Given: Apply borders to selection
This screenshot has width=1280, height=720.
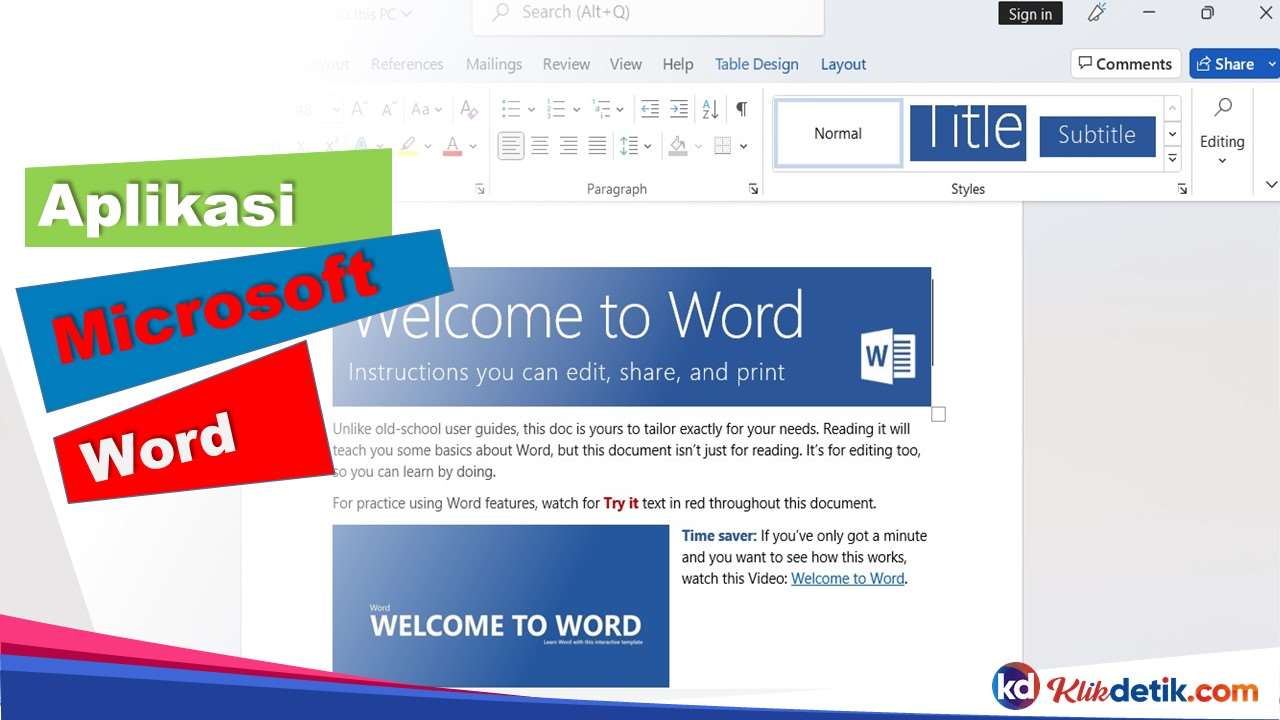Looking at the screenshot, I should (724, 146).
